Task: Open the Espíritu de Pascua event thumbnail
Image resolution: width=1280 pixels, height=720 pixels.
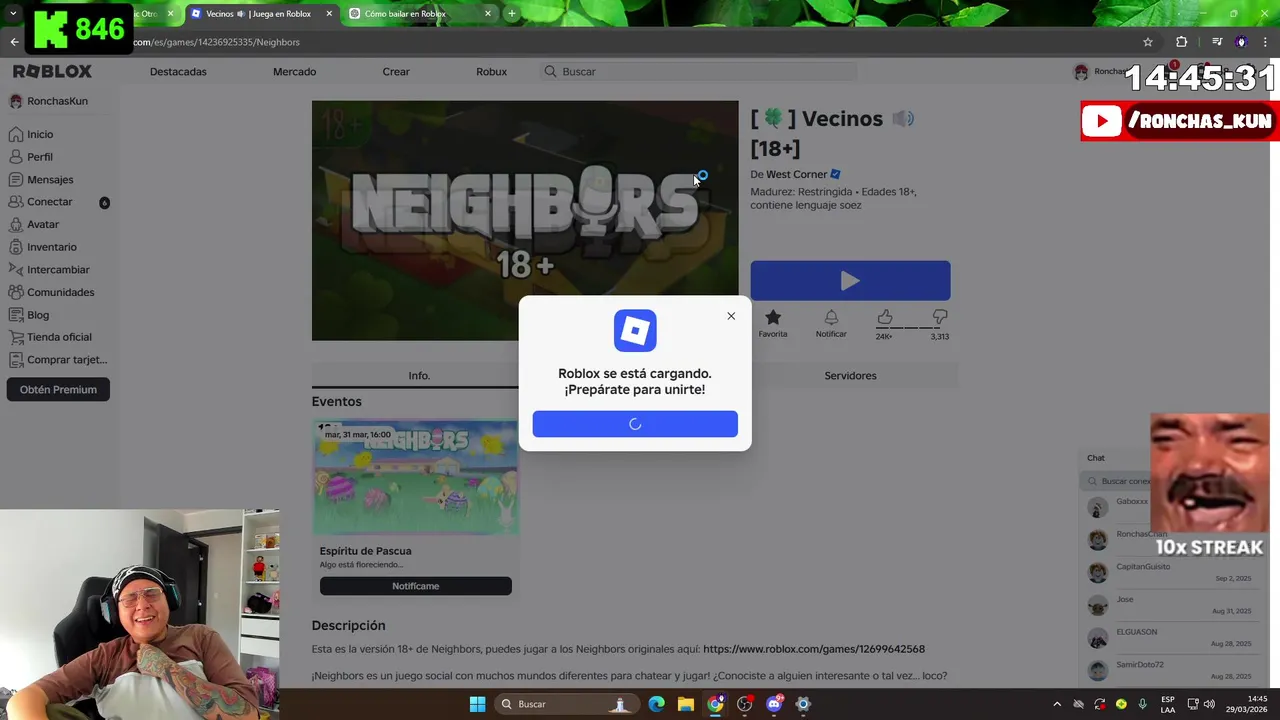Action: [416, 477]
